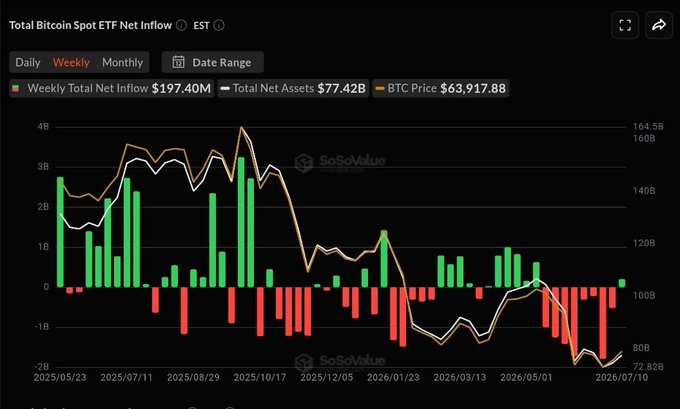Click the 2026/01/23 x-axis date label
This screenshot has height=409, width=680.
(x=393, y=377)
